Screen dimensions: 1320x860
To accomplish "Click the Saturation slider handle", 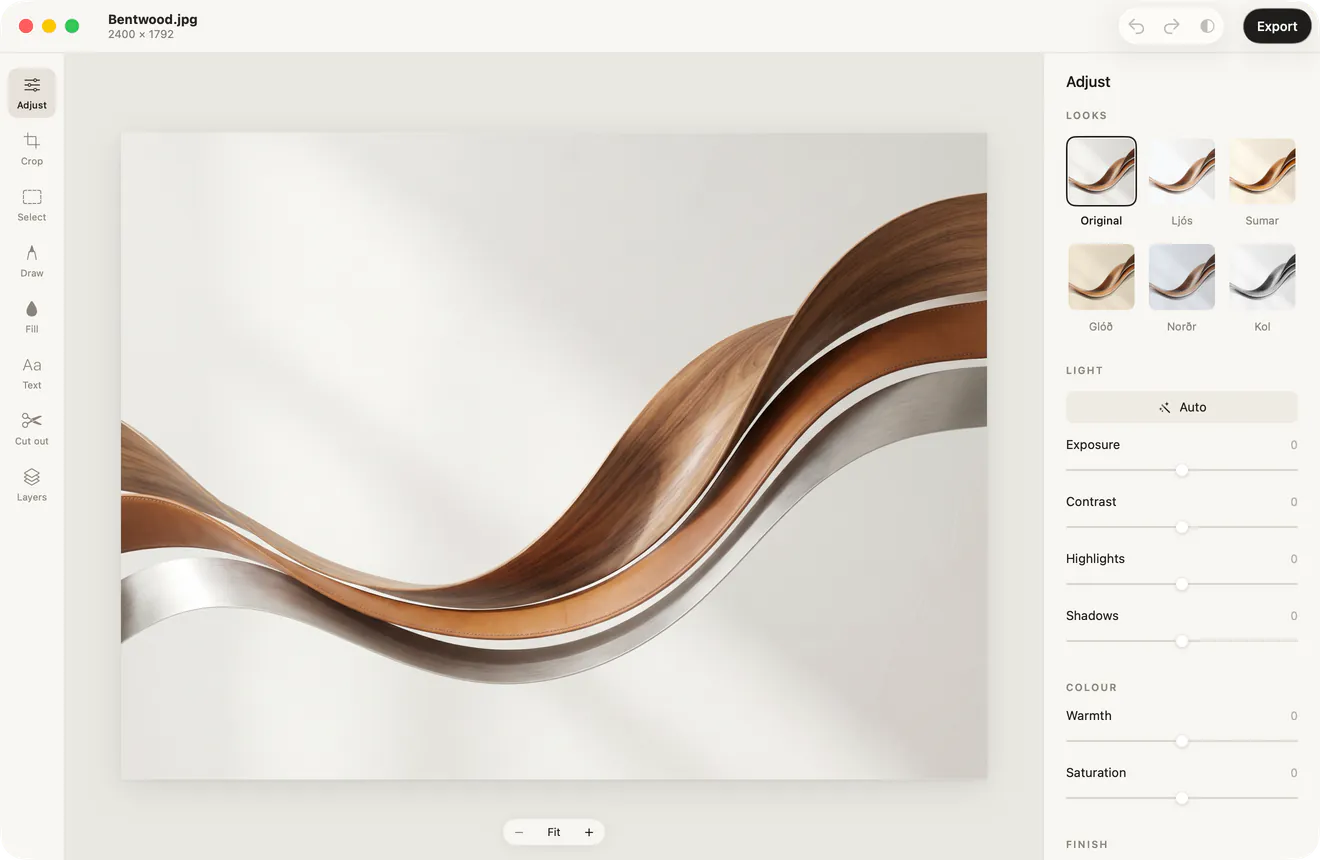I will pyautogui.click(x=1182, y=798).
